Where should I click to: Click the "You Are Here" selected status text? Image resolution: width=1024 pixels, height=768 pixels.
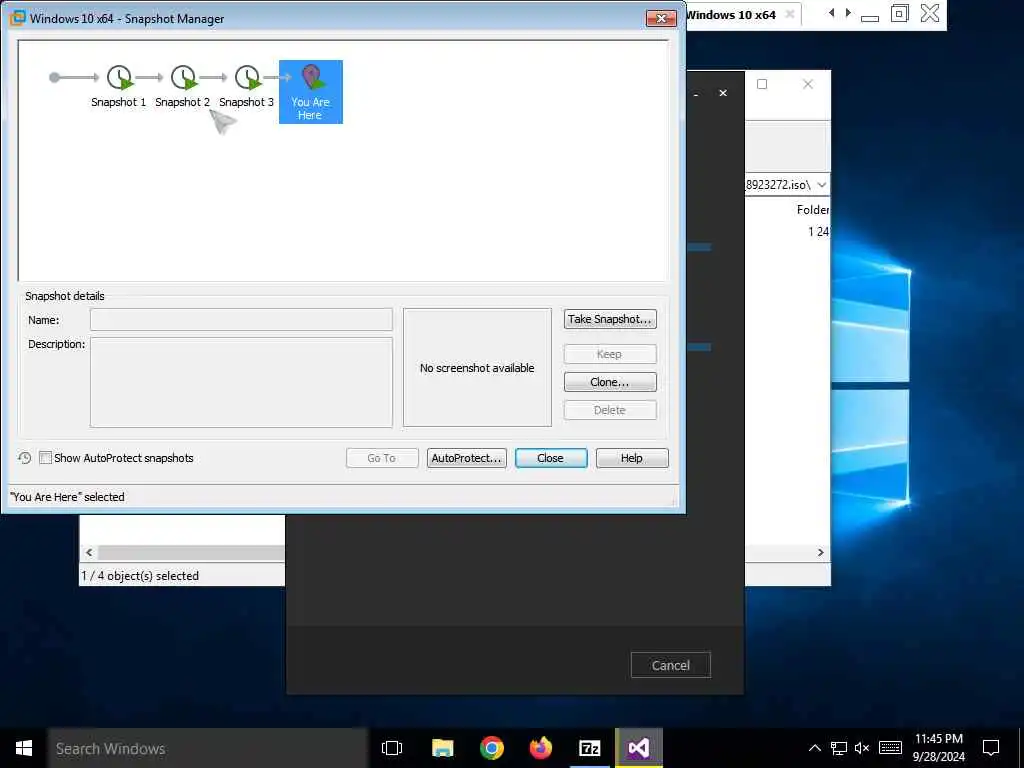click(x=68, y=497)
